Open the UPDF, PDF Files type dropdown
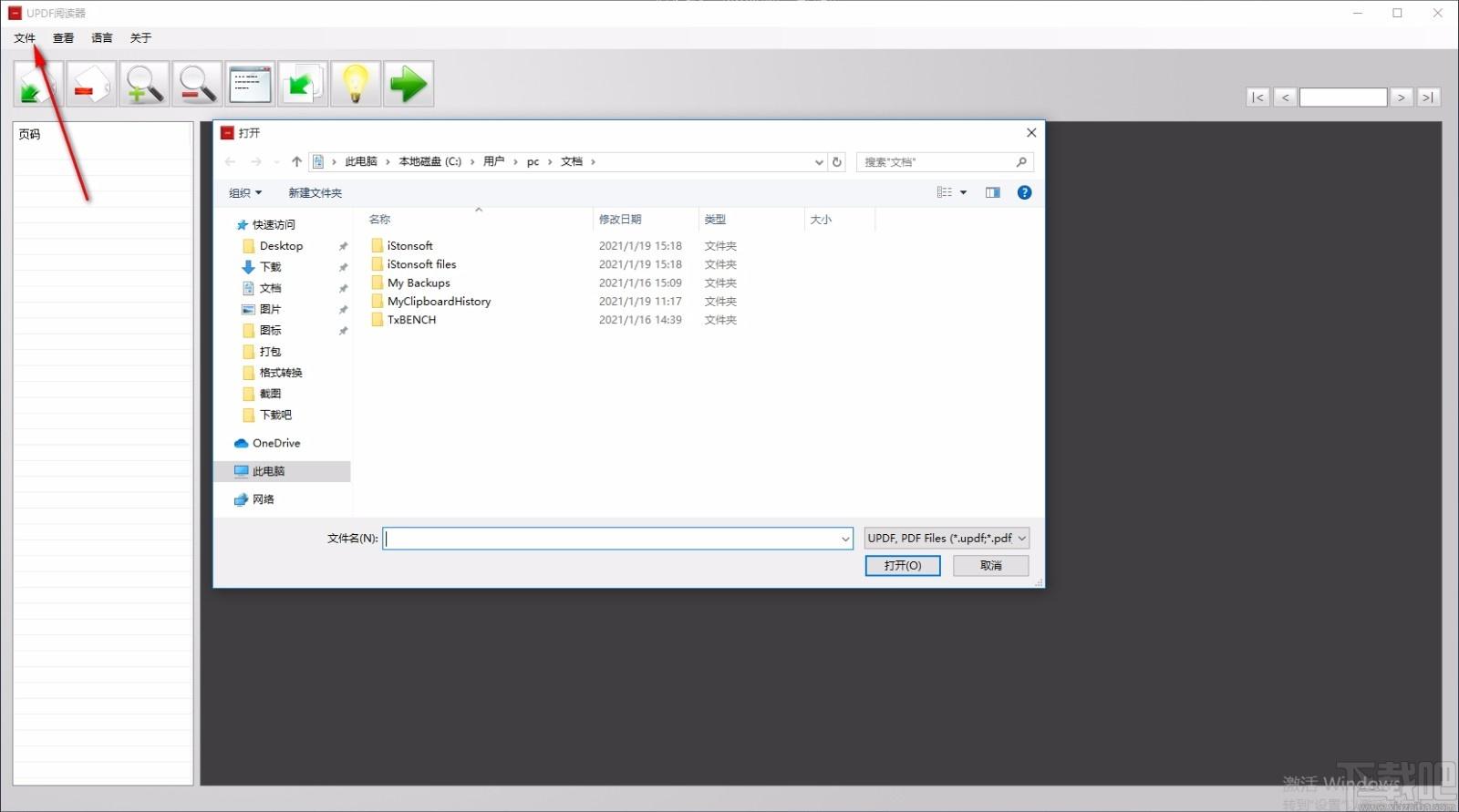The height and width of the screenshot is (812, 1459). click(x=947, y=539)
